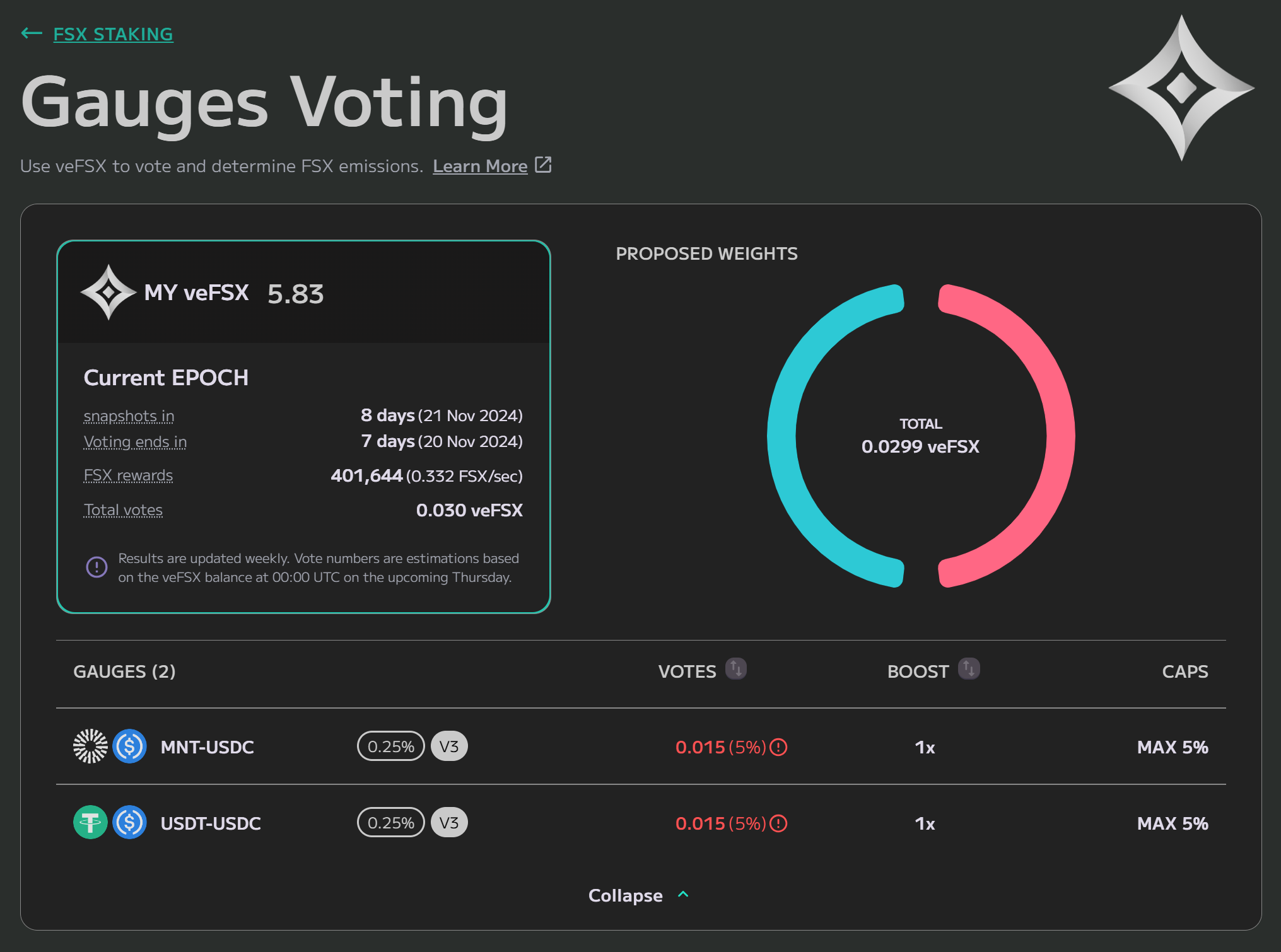The height and width of the screenshot is (952, 1281).
Task: Click the Tether icon in USDT-USDC row
Action: pyautogui.click(x=90, y=822)
